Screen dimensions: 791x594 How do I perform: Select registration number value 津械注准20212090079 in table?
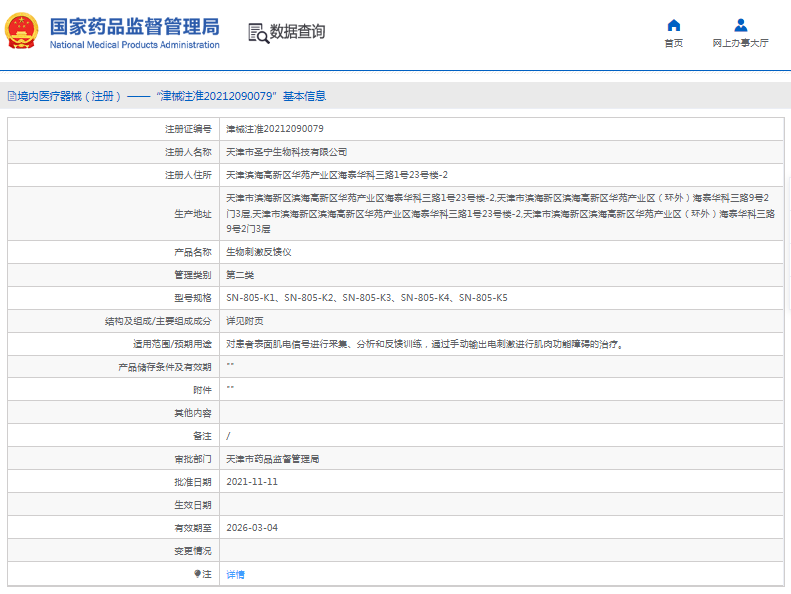(x=274, y=129)
